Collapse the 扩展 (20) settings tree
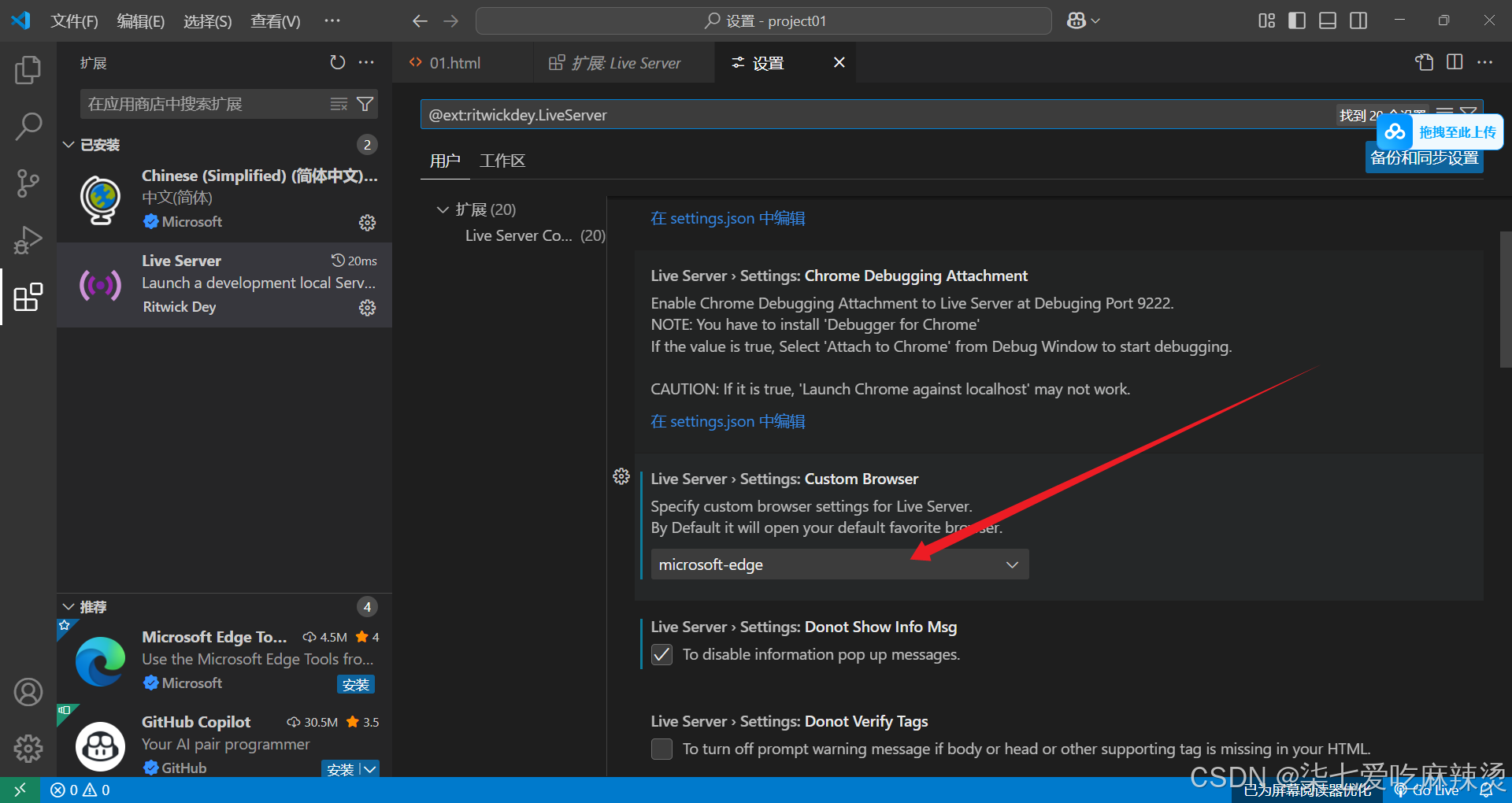Viewport: 1512px width, 803px height. (x=443, y=209)
